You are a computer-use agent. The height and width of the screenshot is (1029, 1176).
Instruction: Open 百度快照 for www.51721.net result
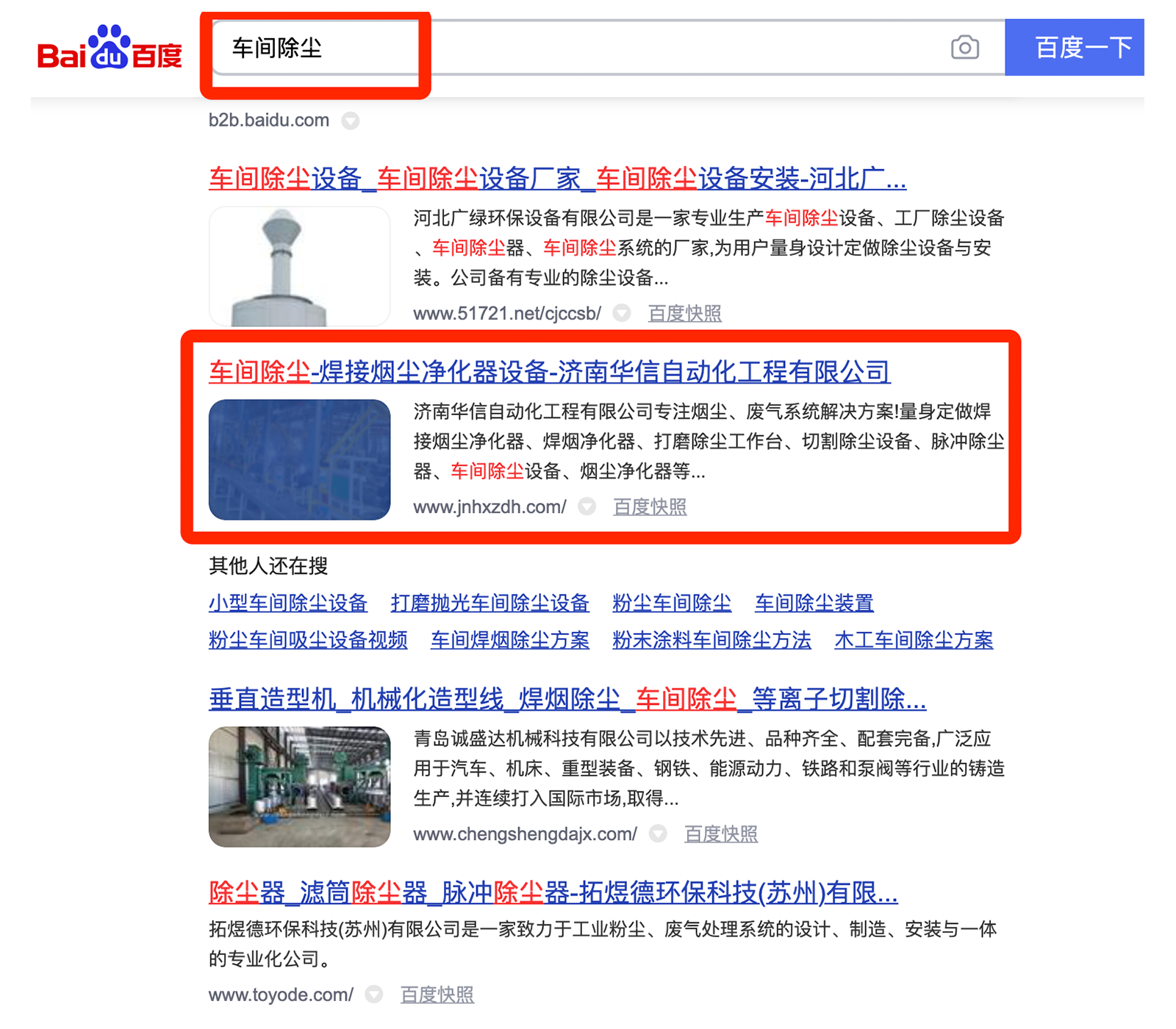684,314
